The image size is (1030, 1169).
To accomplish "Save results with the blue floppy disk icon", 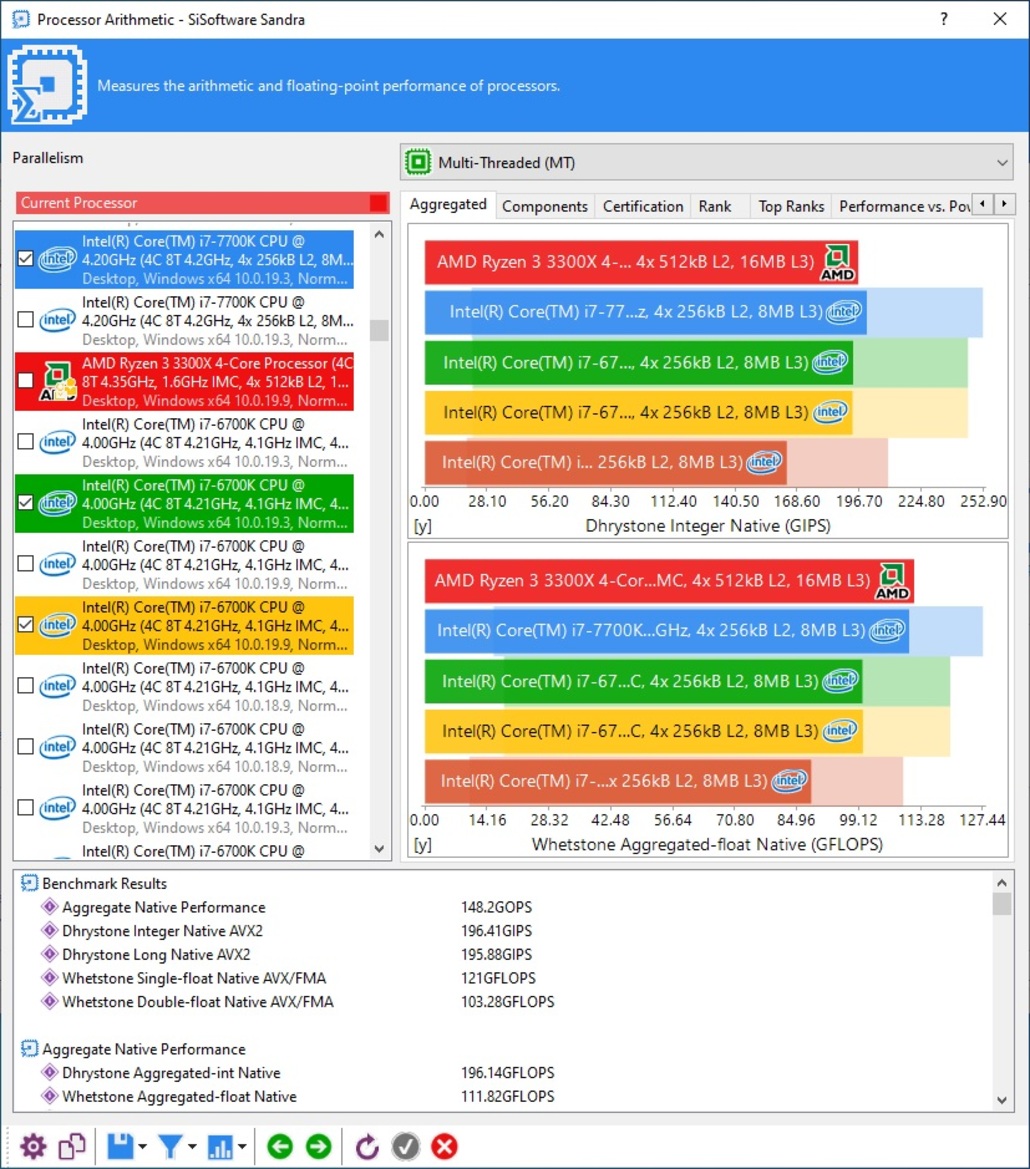I will 120,1147.
